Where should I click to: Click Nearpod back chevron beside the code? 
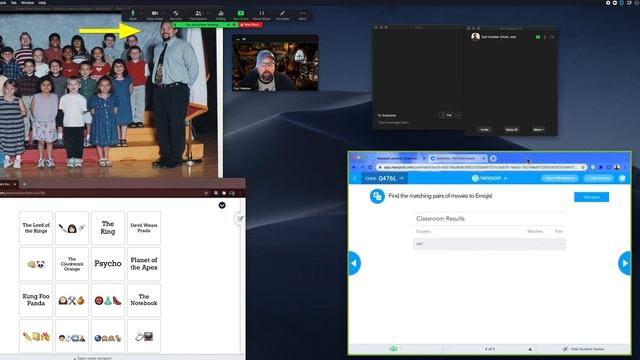click(x=355, y=178)
